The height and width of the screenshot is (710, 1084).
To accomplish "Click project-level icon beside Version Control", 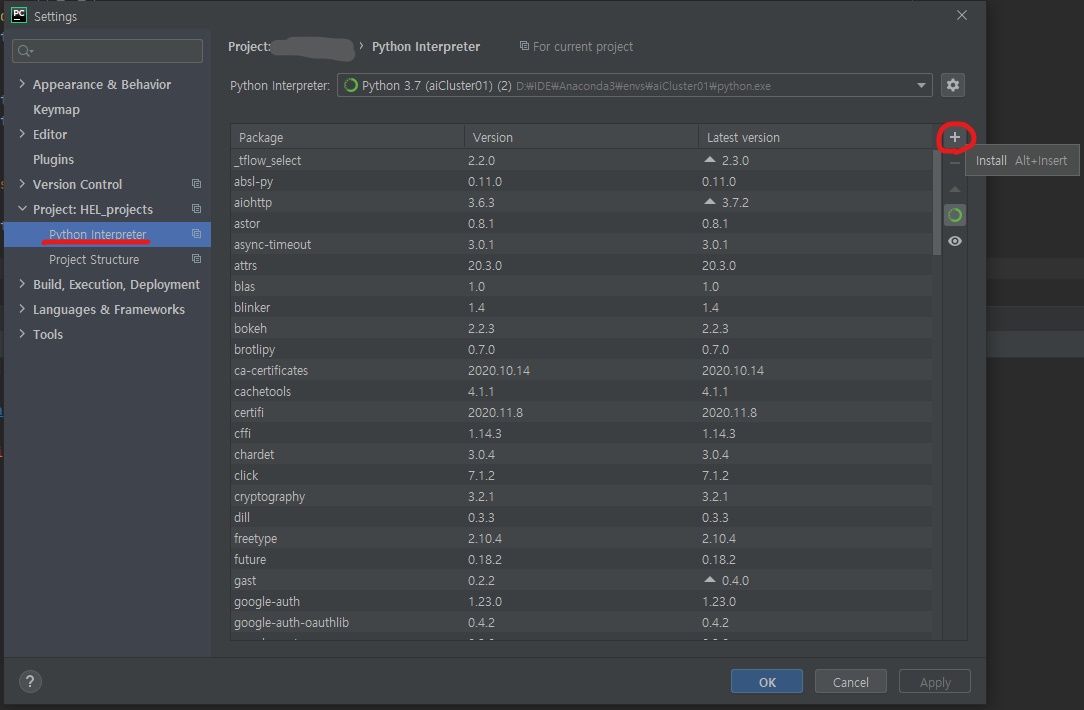I will 196,184.
